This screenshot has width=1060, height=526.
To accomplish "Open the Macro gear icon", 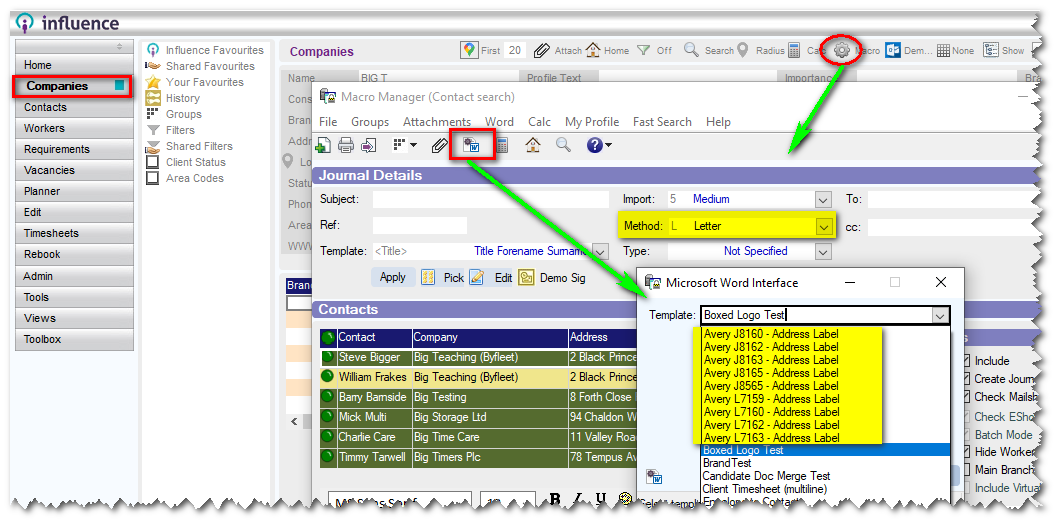I will (x=842, y=50).
